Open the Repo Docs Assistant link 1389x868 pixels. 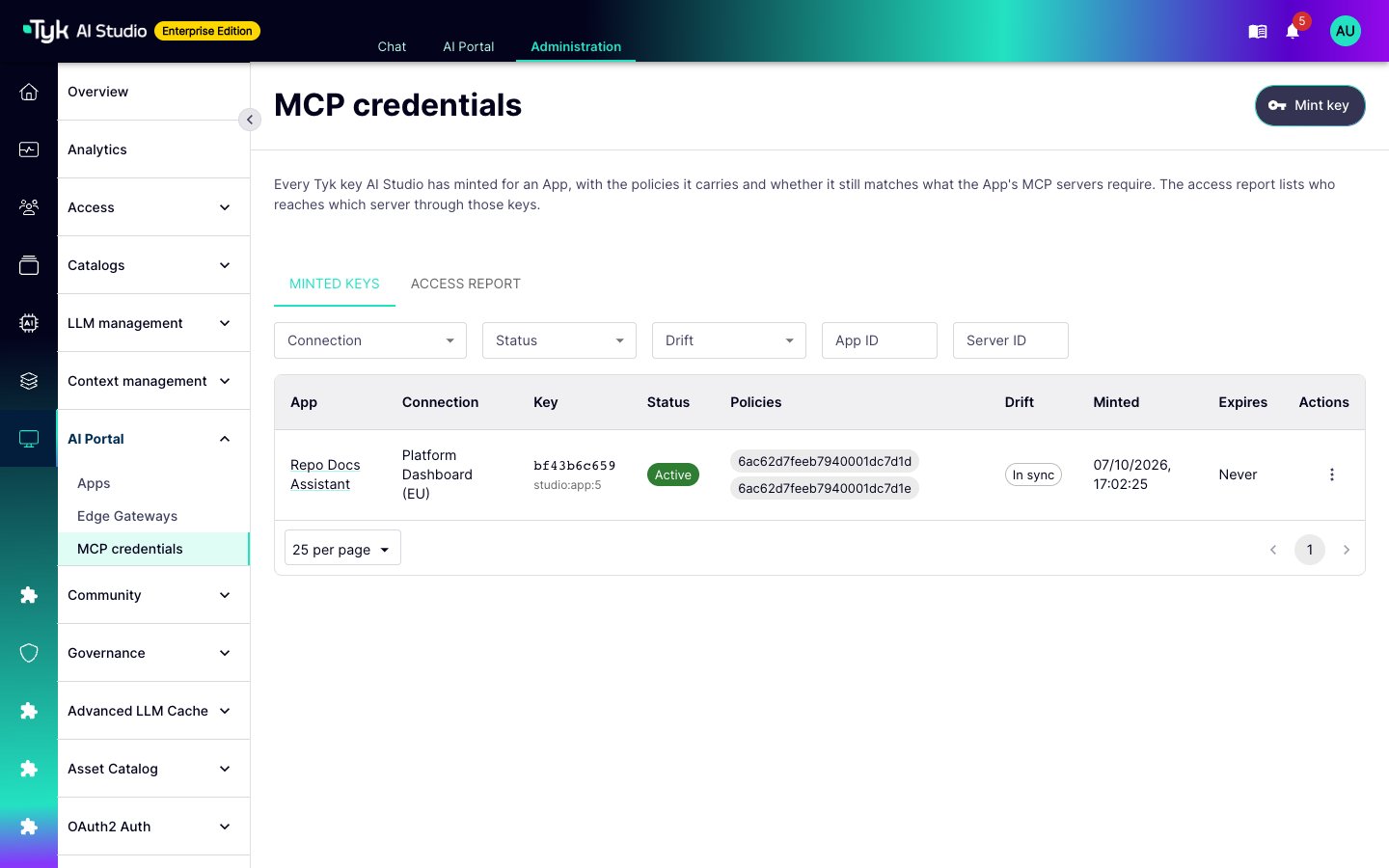click(325, 475)
